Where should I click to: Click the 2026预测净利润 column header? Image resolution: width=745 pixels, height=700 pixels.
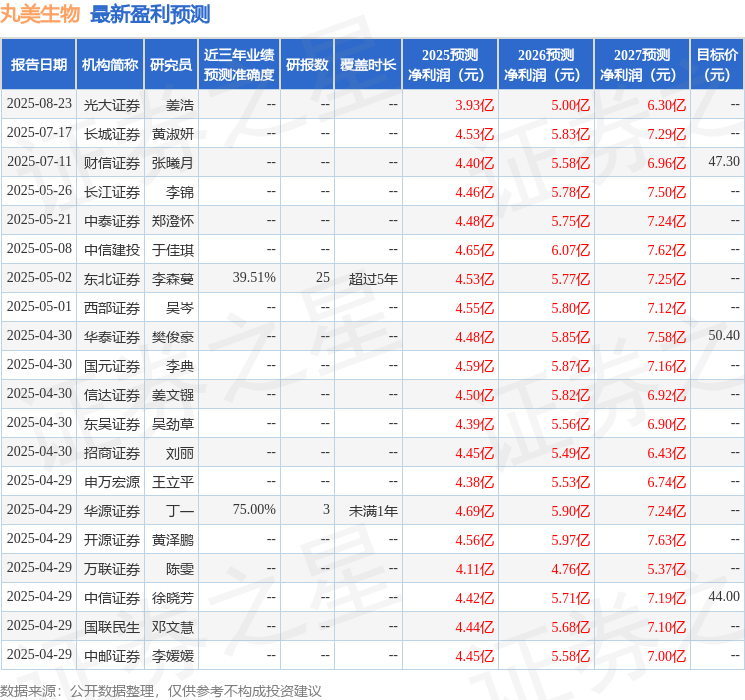[x=546, y=65]
